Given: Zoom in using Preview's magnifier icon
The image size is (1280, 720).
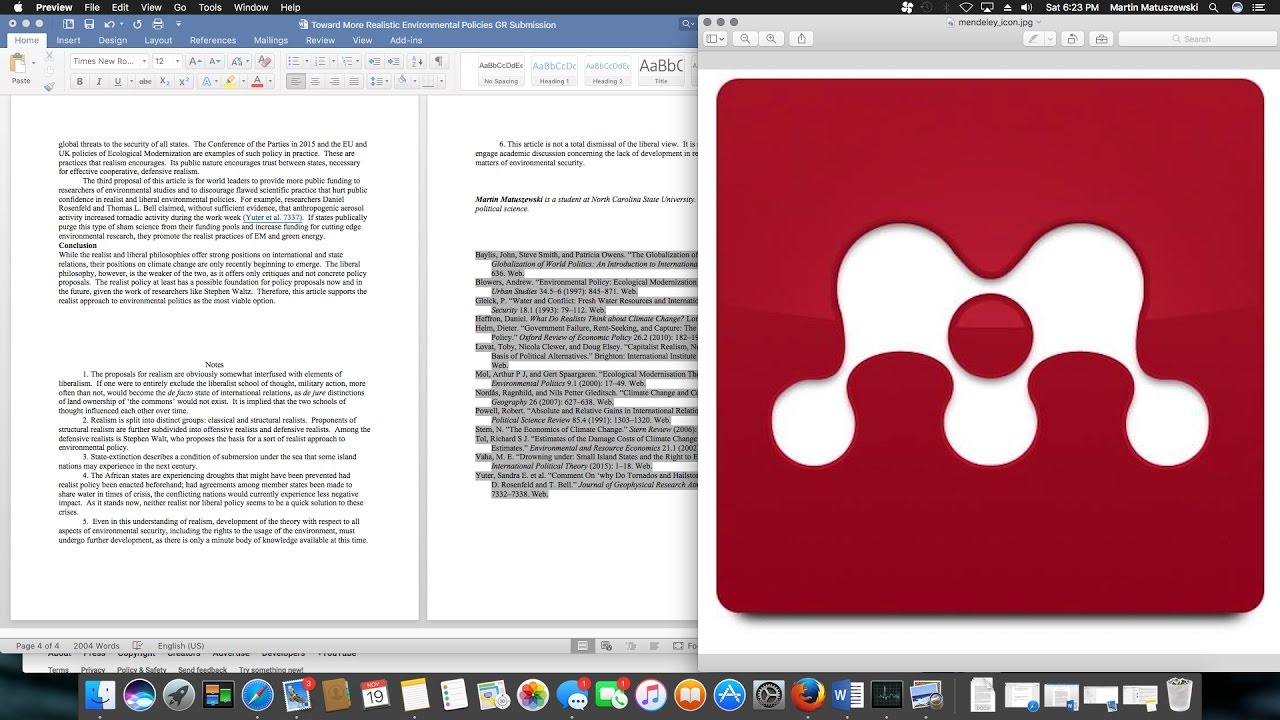Looking at the screenshot, I should tap(771, 38).
